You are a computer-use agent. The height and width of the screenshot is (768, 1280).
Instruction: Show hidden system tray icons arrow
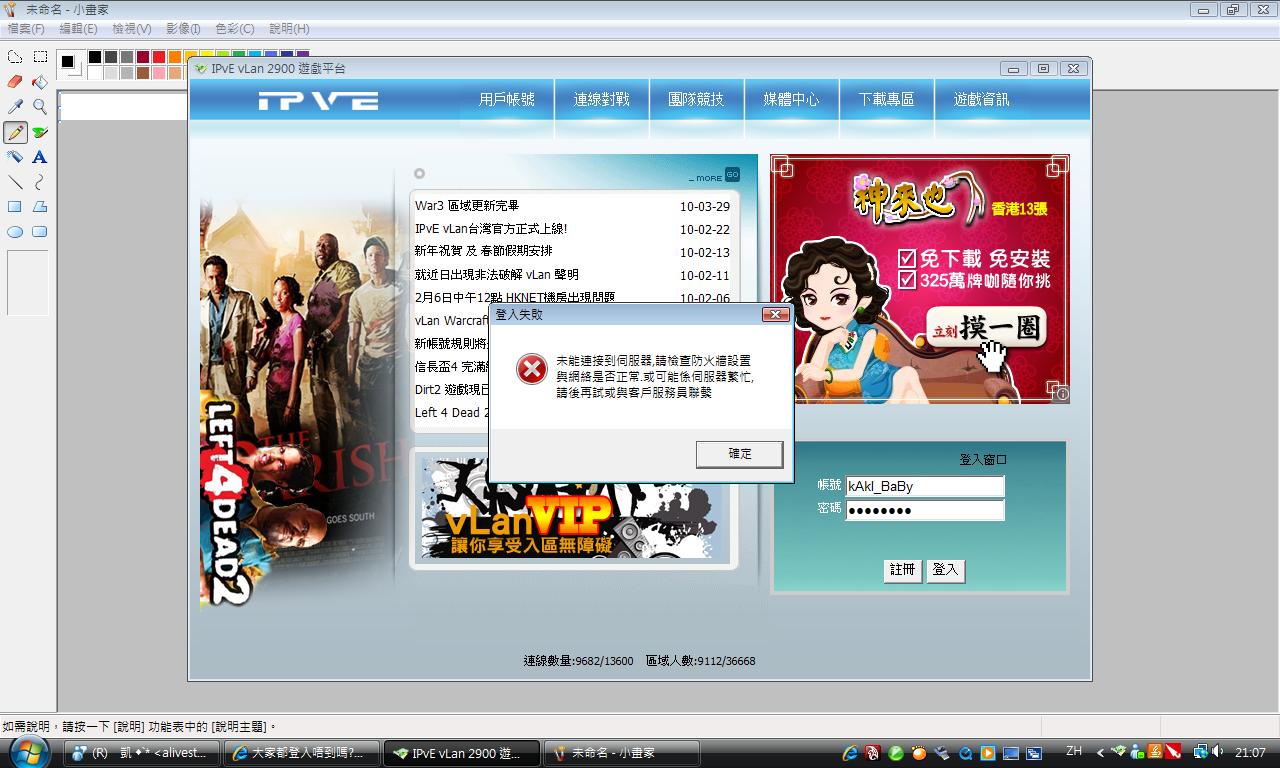pyautogui.click(x=1100, y=753)
